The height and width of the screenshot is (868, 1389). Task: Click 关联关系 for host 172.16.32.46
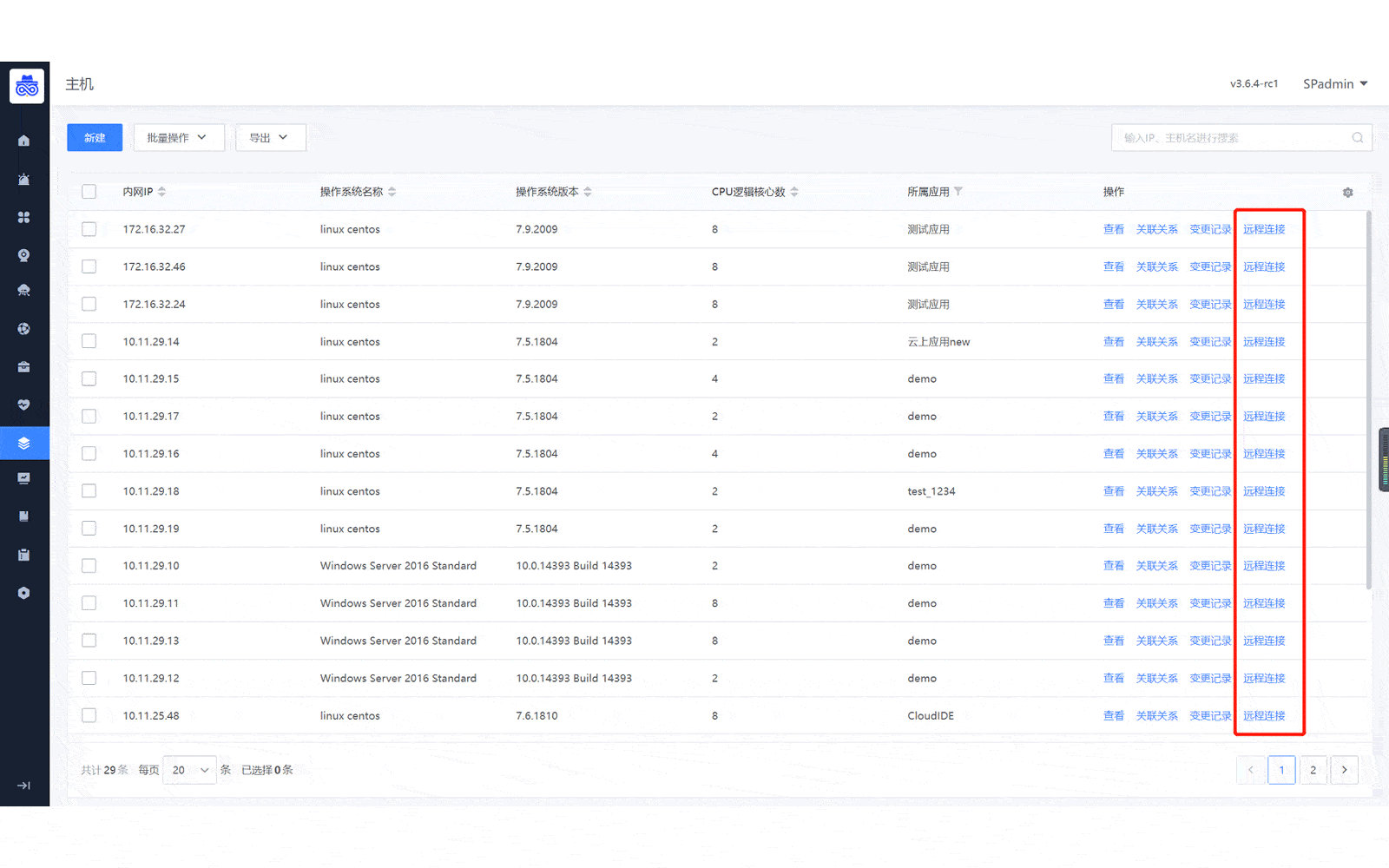click(1157, 266)
